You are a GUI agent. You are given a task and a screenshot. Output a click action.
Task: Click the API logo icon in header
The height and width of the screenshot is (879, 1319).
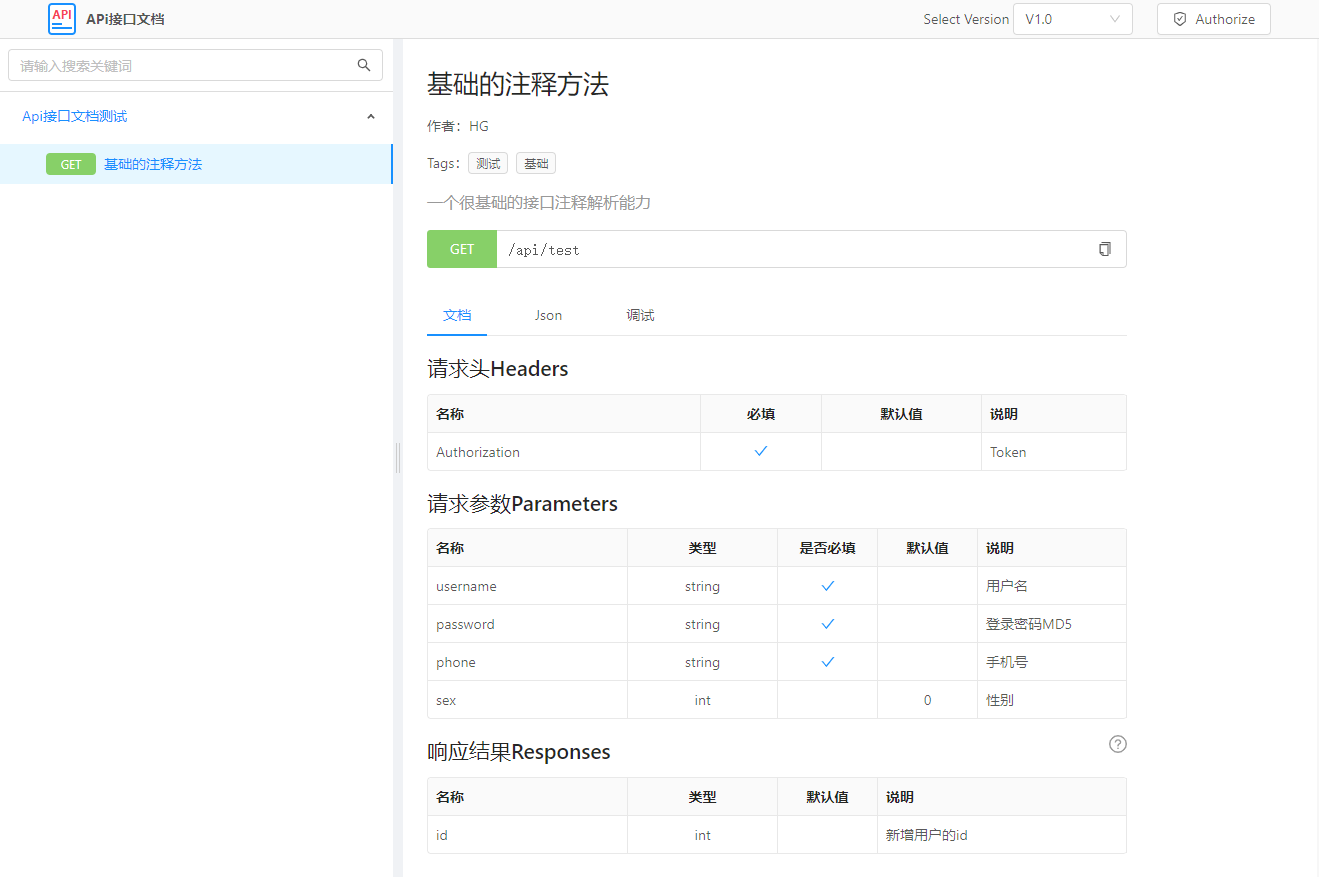(x=62, y=19)
